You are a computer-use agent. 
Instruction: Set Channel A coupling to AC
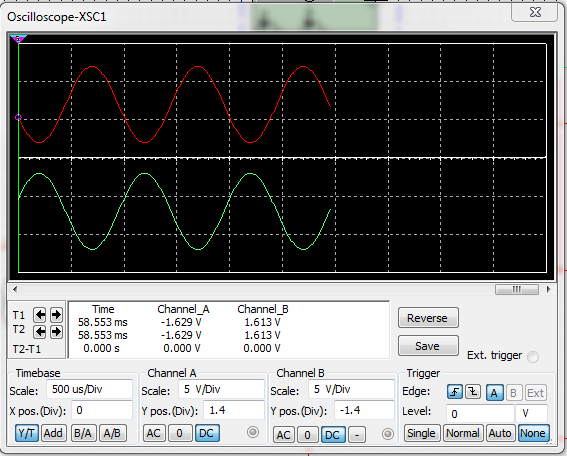[153, 433]
